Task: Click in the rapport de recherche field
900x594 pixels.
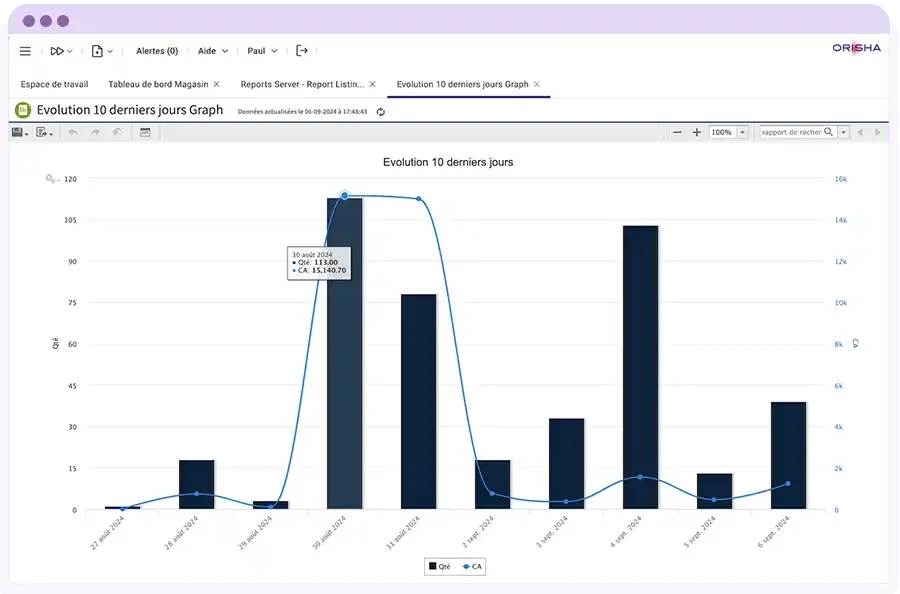Action: click(x=791, y=132)
